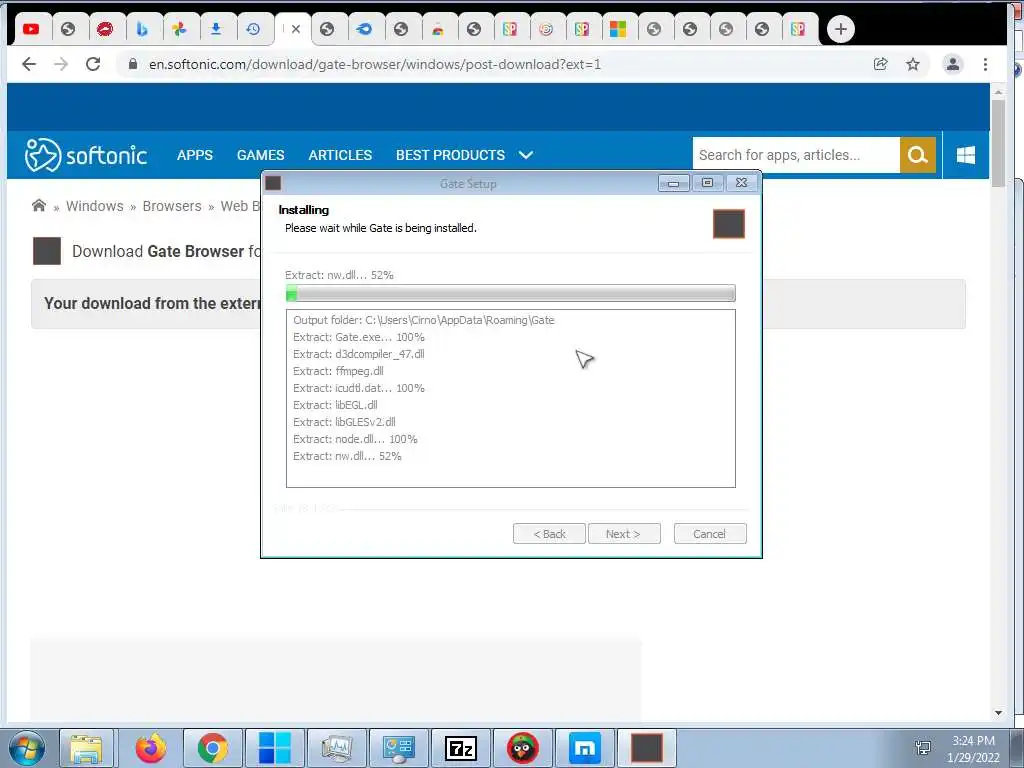Reload the Softonic page

click(93, 64)
